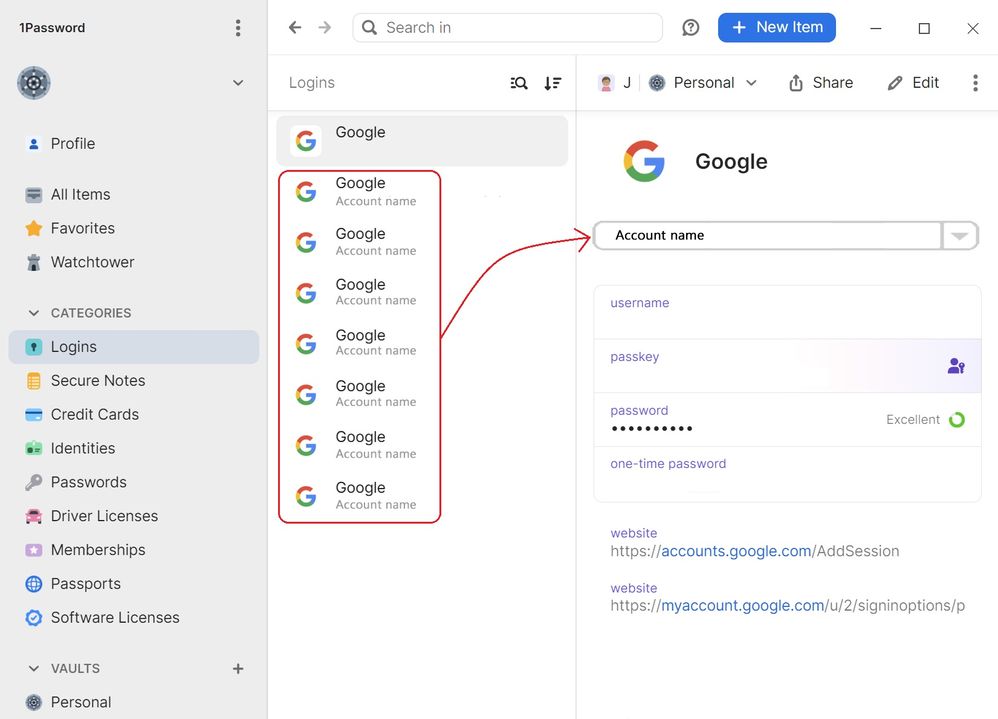The width and height of the screenshot is (998, 719).
Task: Open the Account name dropdown arrow
Action: click(959, 236)
